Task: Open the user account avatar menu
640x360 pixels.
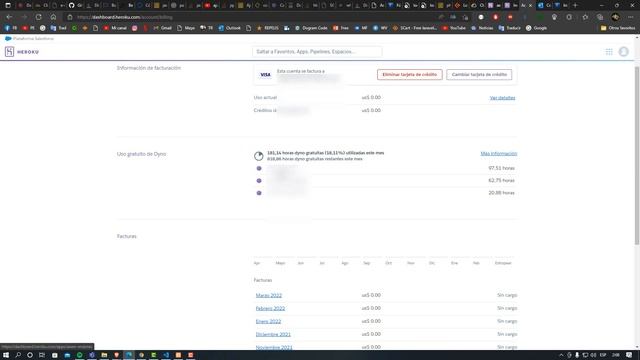Action: click(x=623, y=52)
